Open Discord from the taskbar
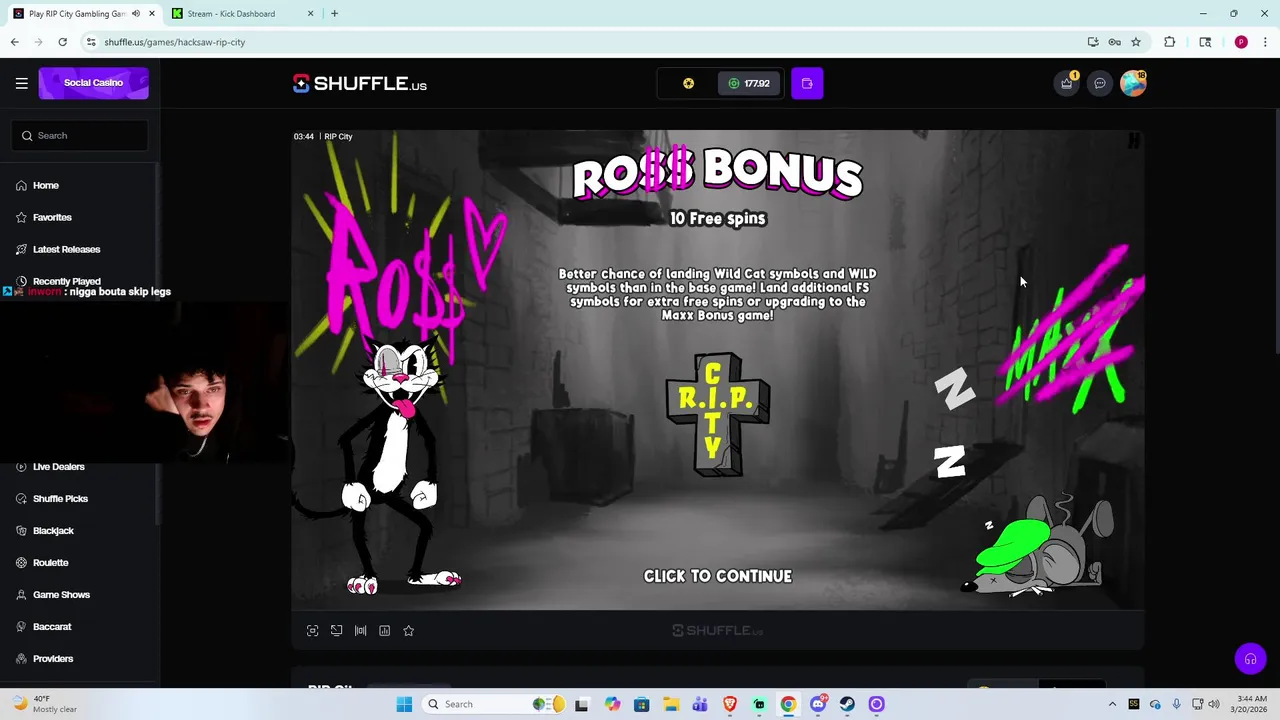Viewport: 1280px width, 720px height. click(x=818, y=704)
